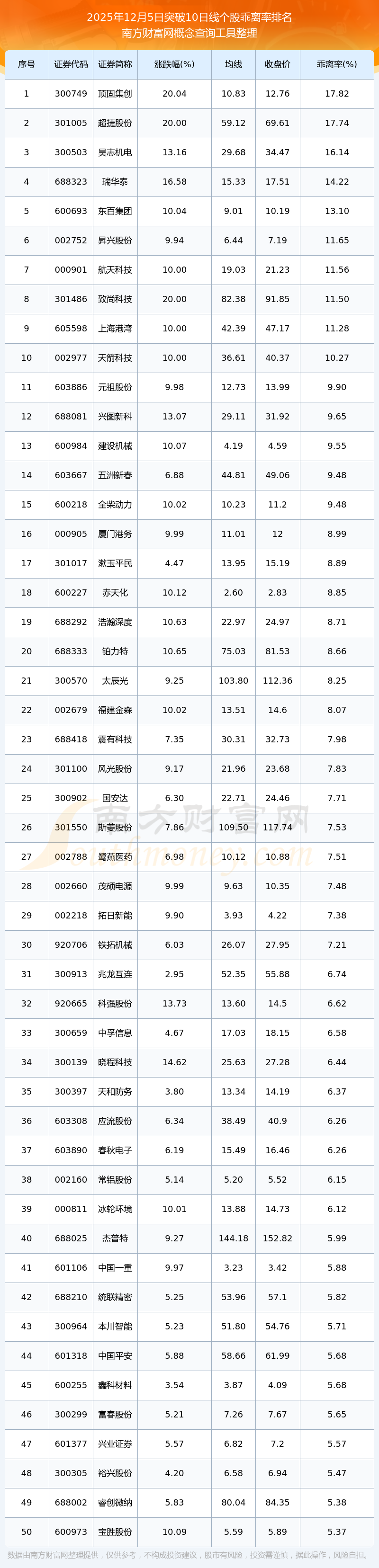Viewport: 379px width, 1568px height.
Task: Select stock name 五洲新春
Action: (115, 475)
